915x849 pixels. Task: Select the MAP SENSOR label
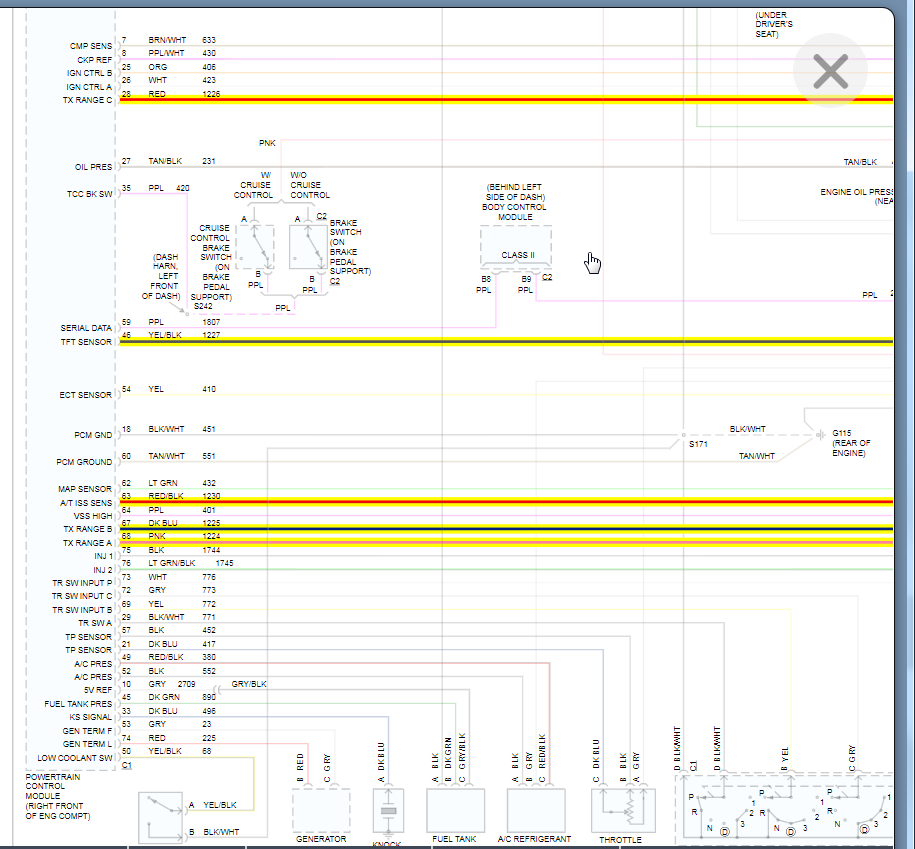point(85,489)
